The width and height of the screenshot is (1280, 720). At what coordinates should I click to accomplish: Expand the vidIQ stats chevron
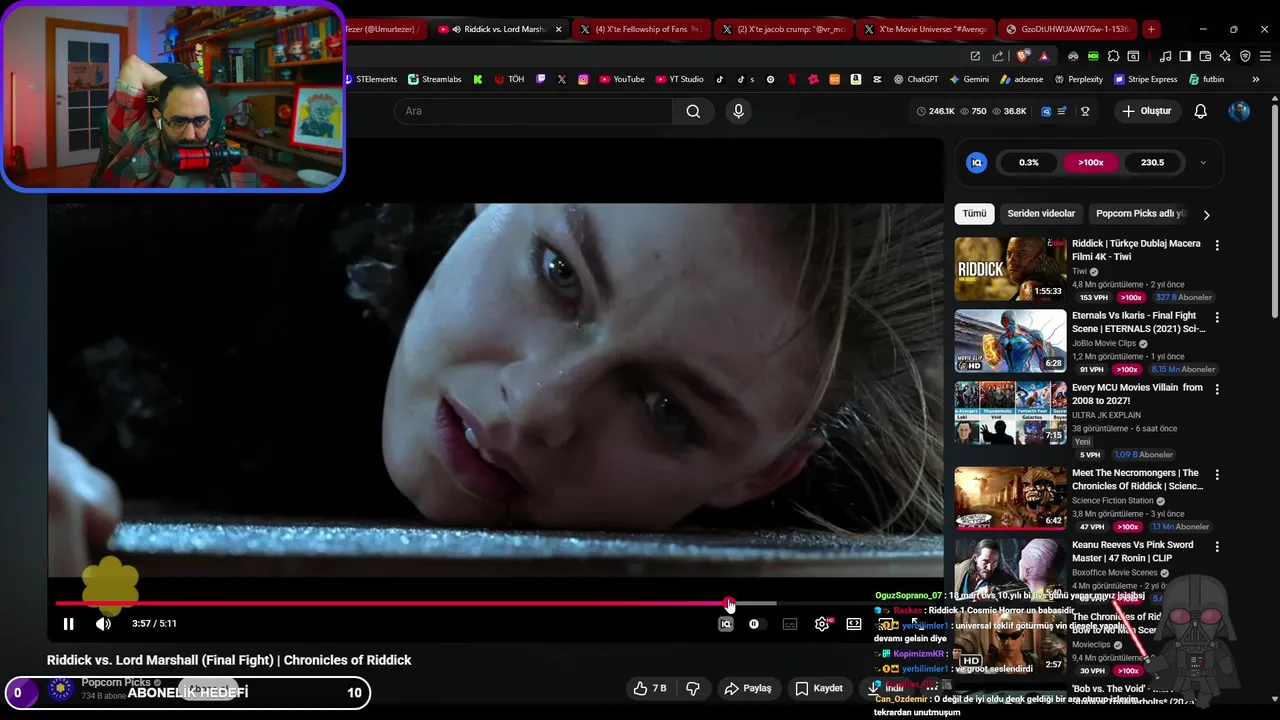click(x=1203, y=162)
